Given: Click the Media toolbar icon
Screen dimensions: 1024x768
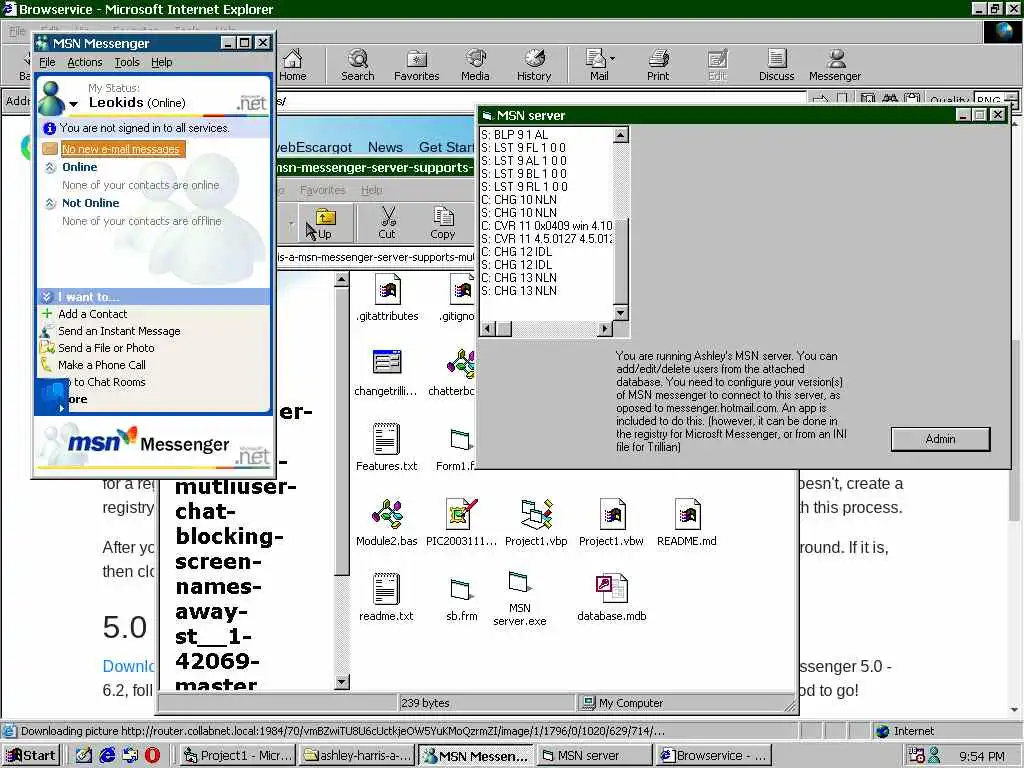Looking at the screenshot, I should [475, 65].
